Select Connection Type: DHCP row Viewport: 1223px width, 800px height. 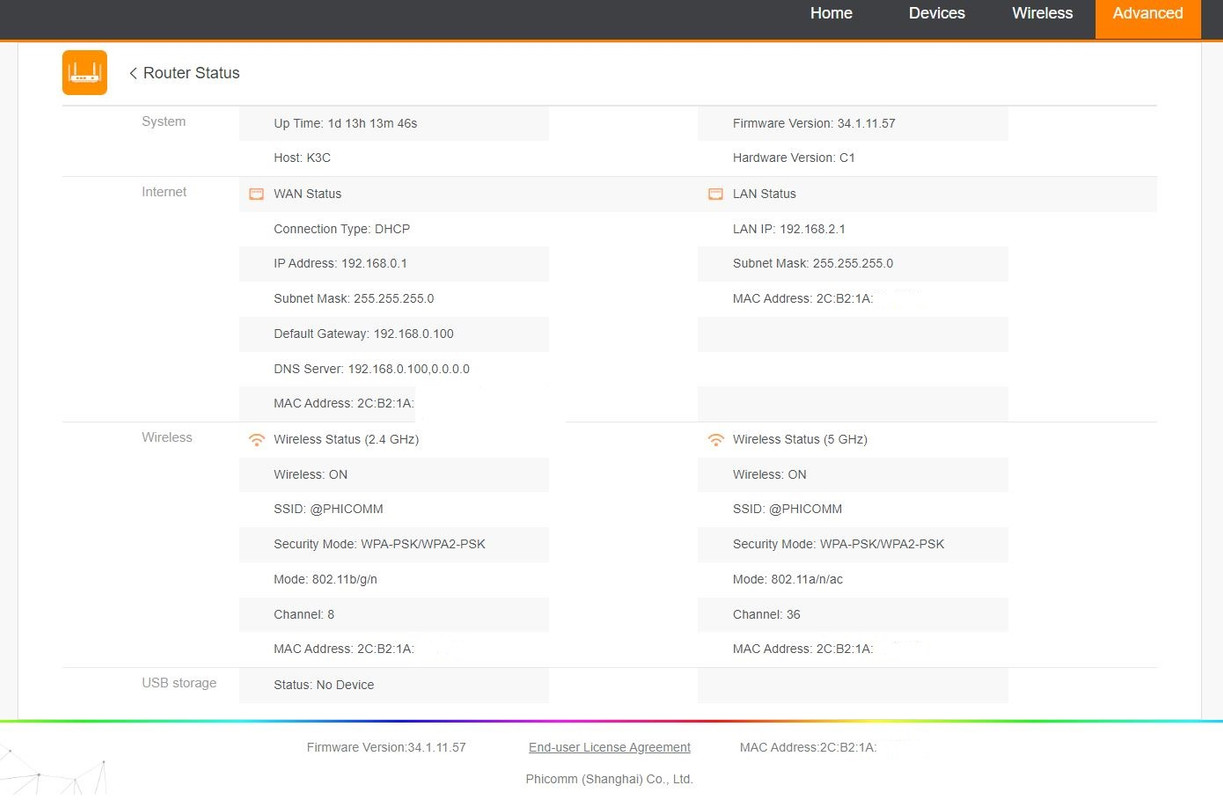click(394, 229)
